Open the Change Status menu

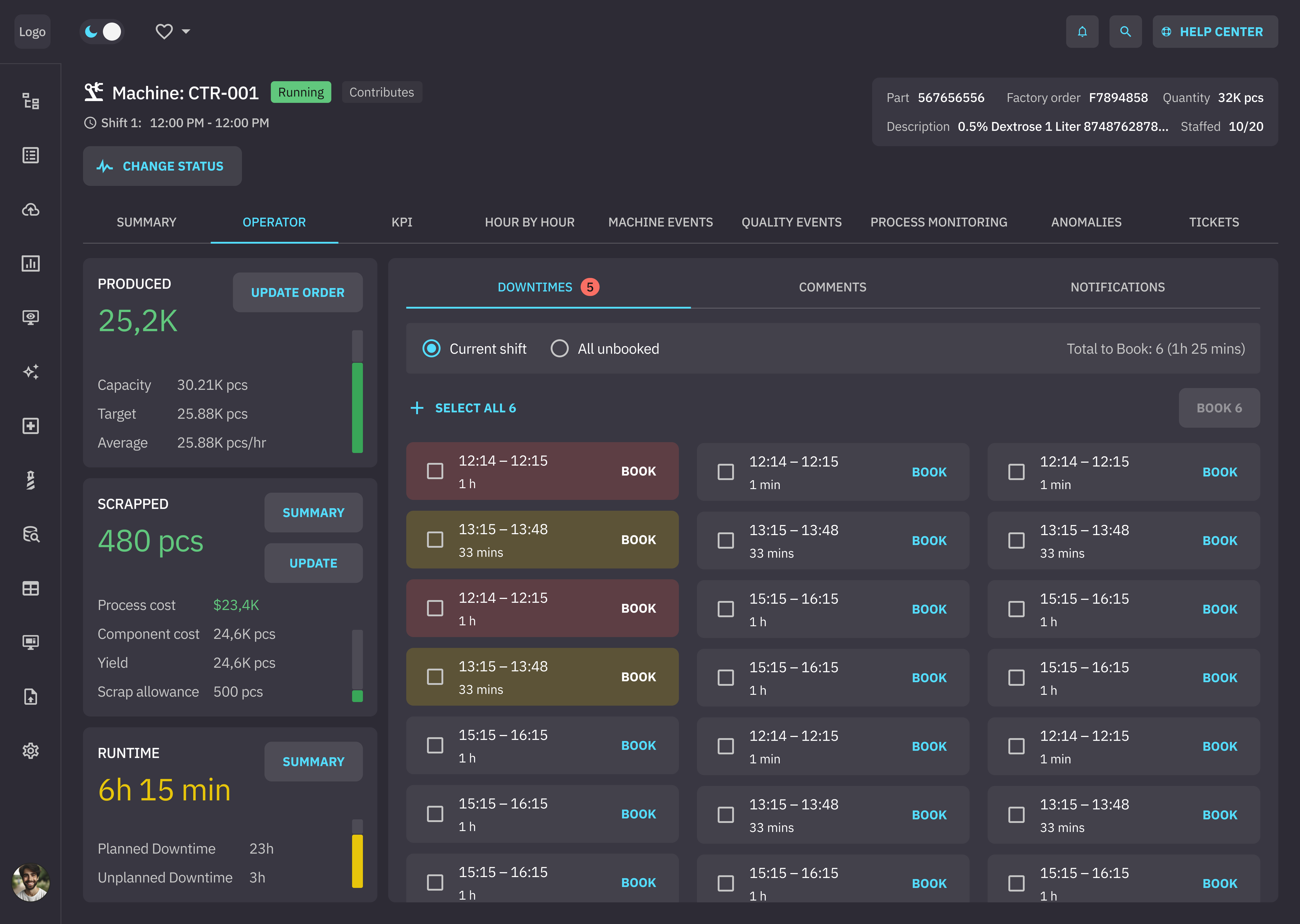pos(162,166)
